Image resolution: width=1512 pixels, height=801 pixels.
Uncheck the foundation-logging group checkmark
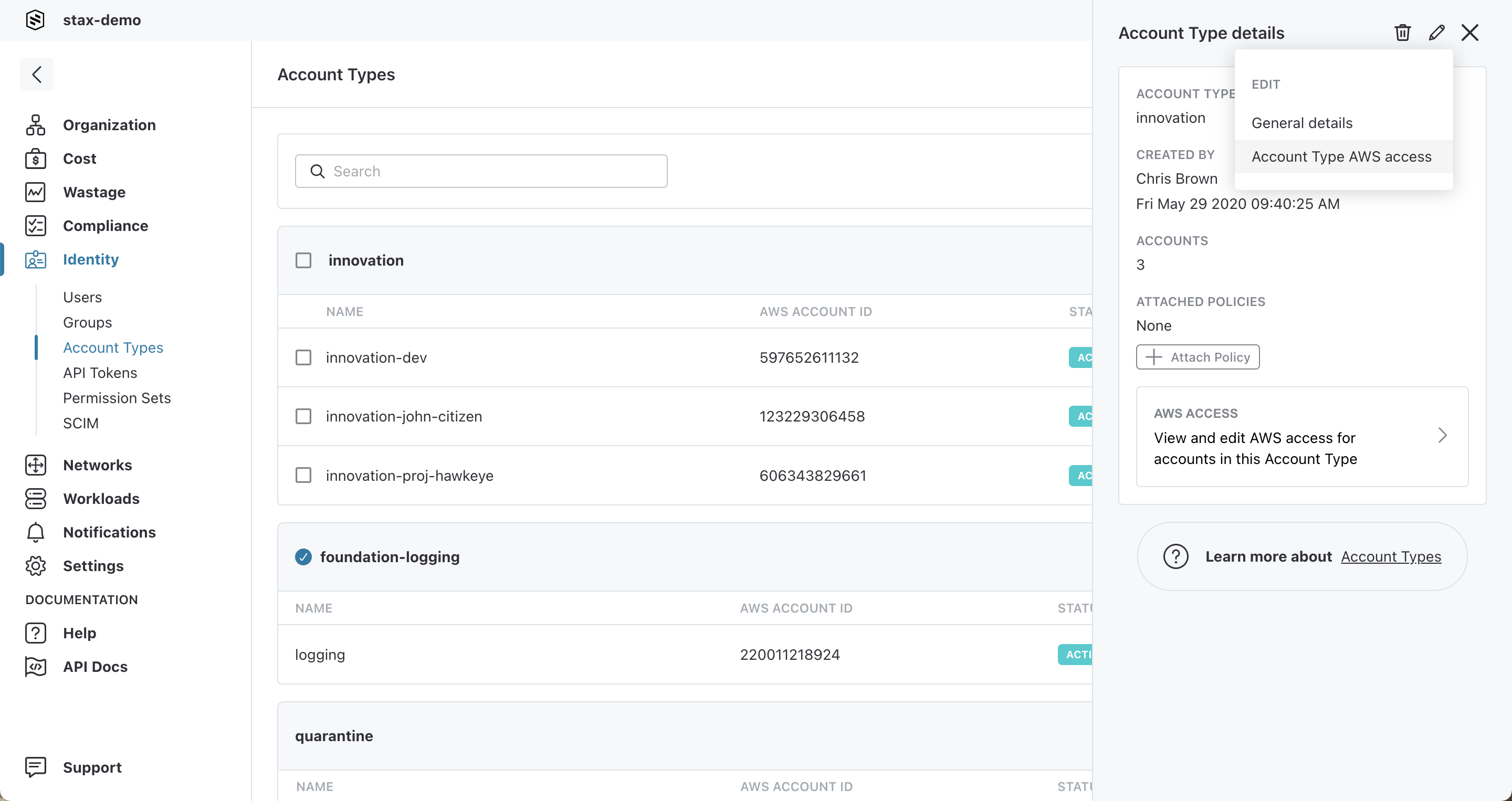coord(303,557)
